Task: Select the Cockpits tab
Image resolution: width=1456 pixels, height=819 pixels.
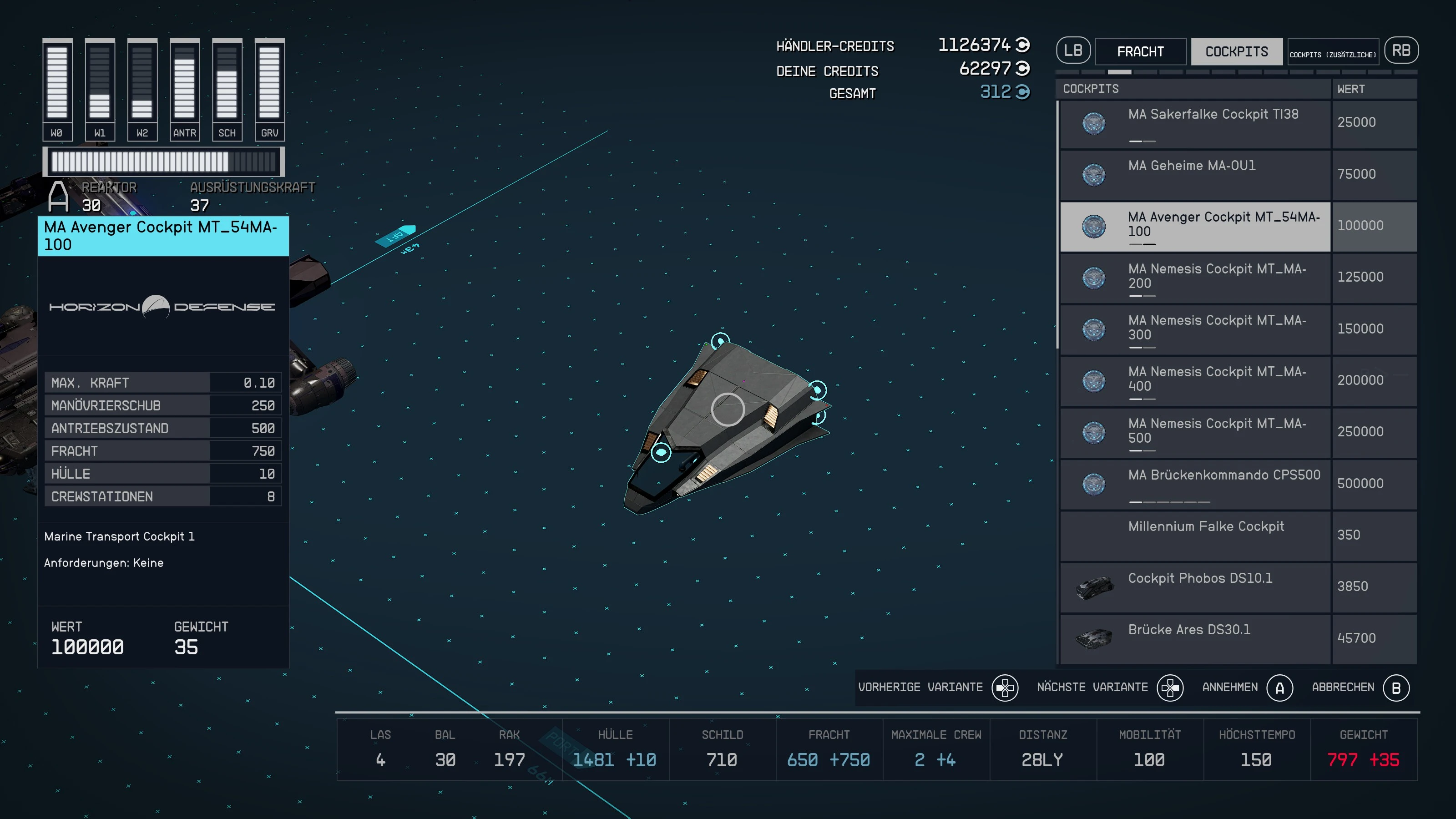Action: click(x=1236, y=51)
